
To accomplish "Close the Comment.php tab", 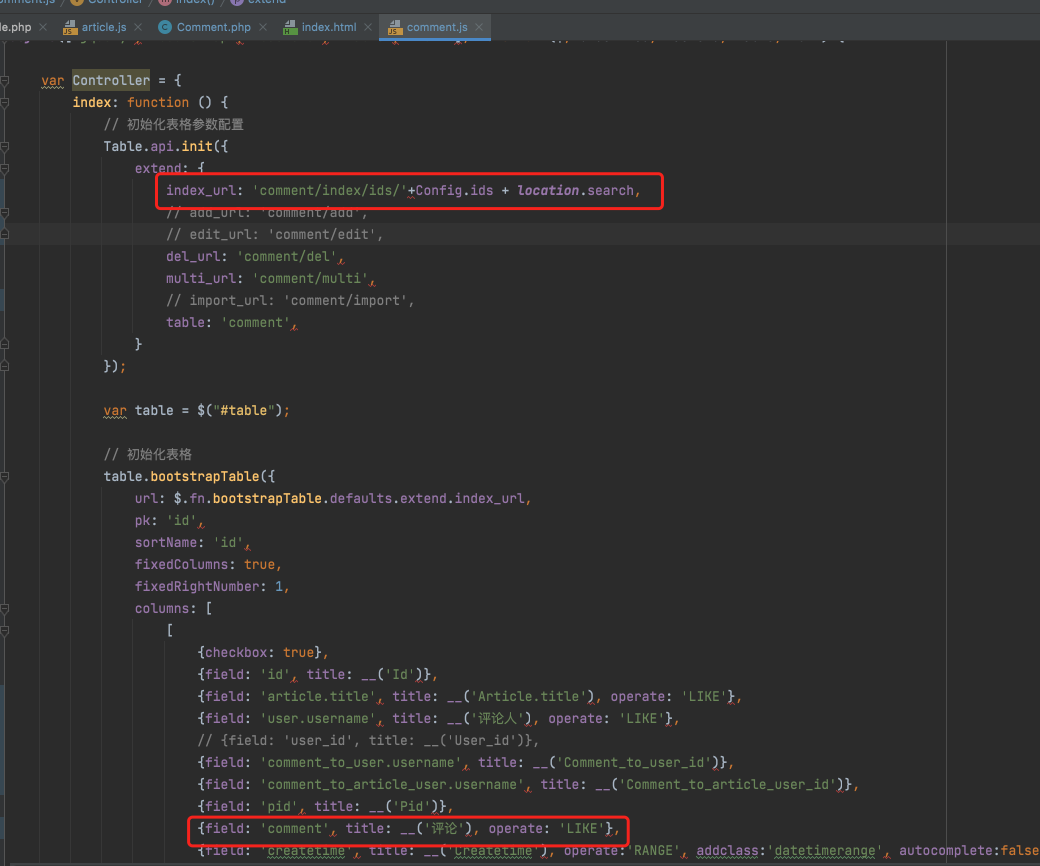I will pyautogui.click(x=262, y=27).
